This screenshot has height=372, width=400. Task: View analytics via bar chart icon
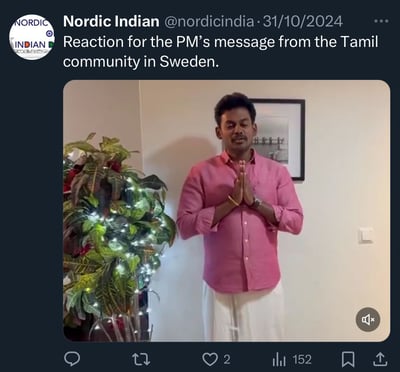280,359
